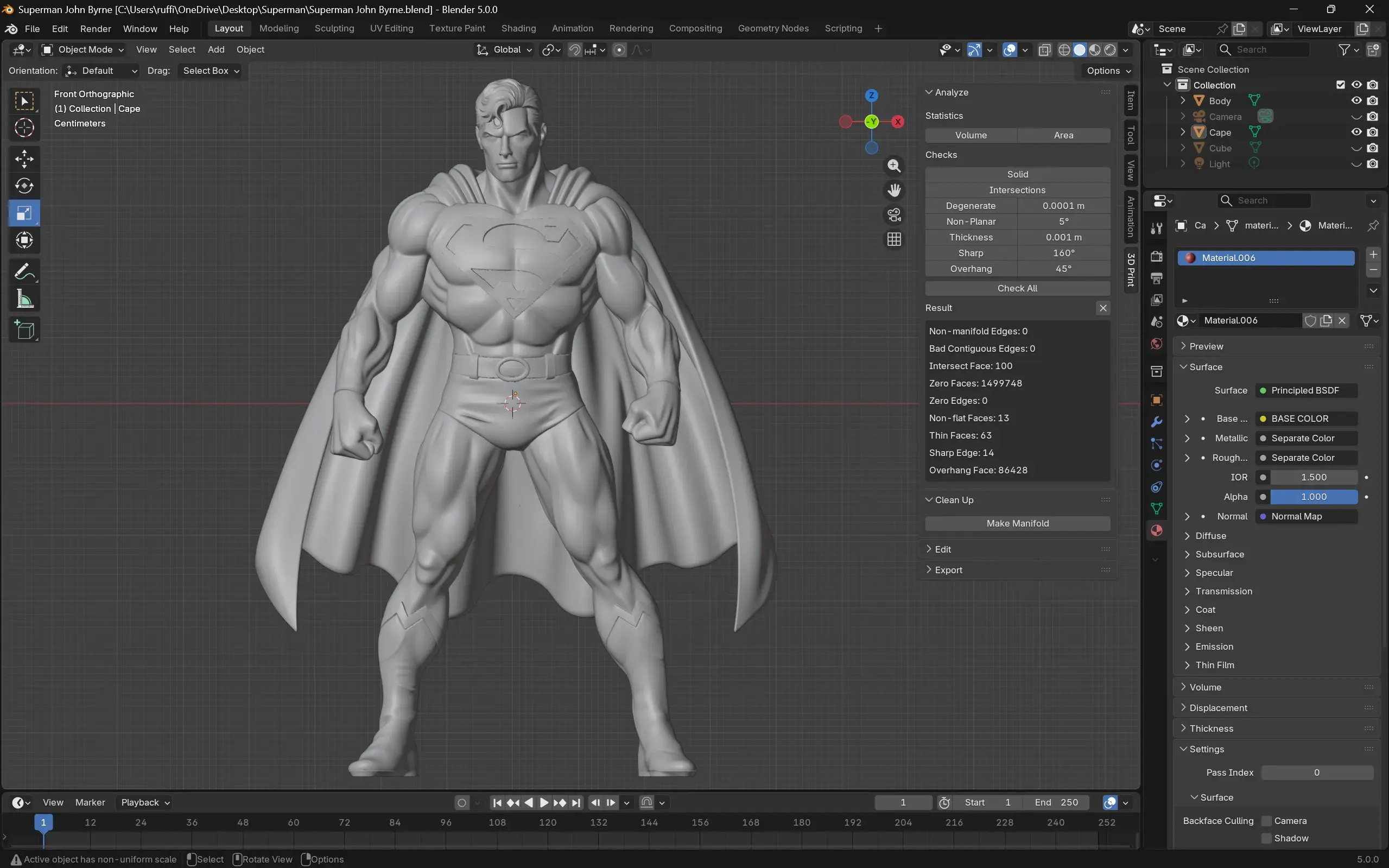
Task: Open the World properties tab icon
Action: [x=1157, y=344]
